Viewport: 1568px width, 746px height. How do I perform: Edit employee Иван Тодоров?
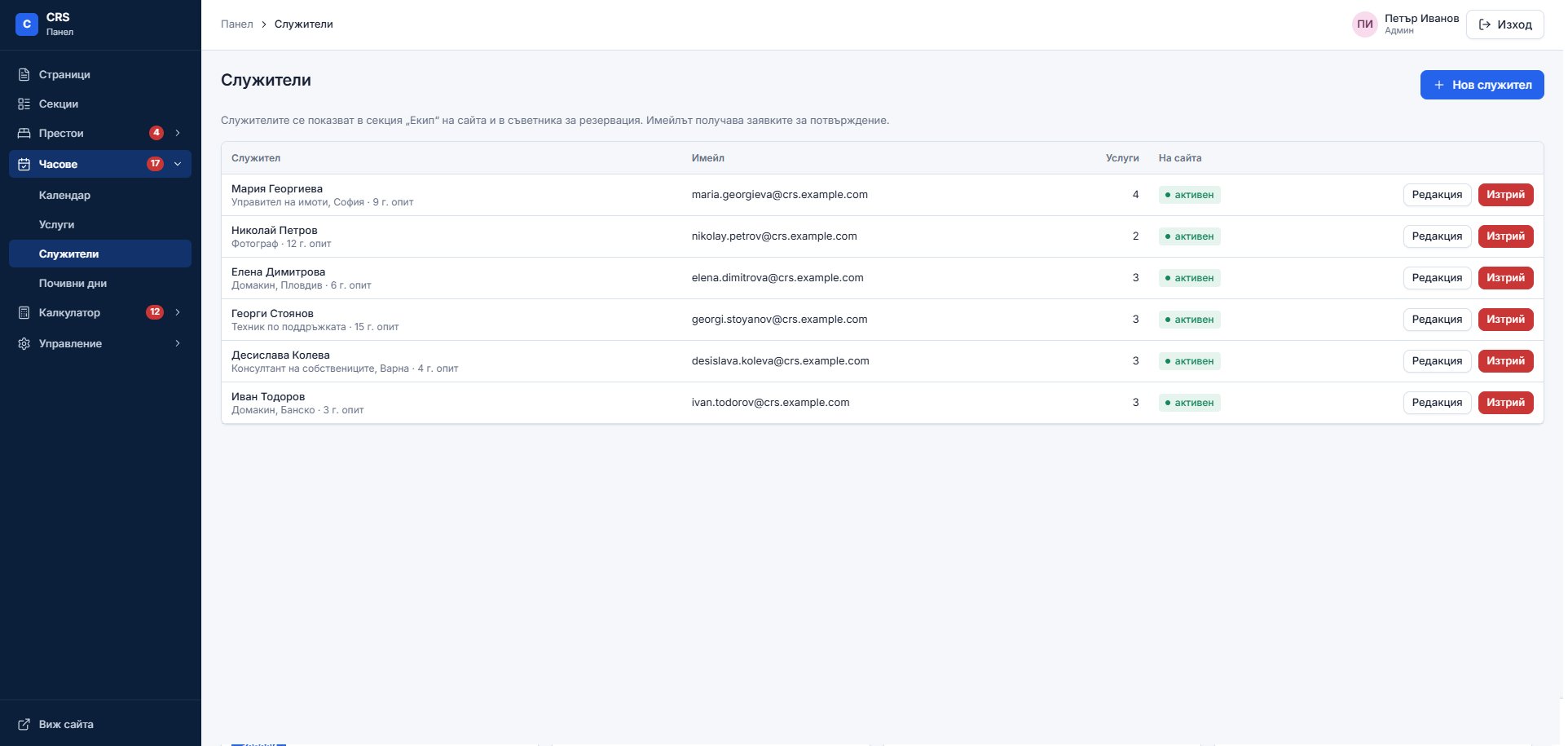point(1437,403)
